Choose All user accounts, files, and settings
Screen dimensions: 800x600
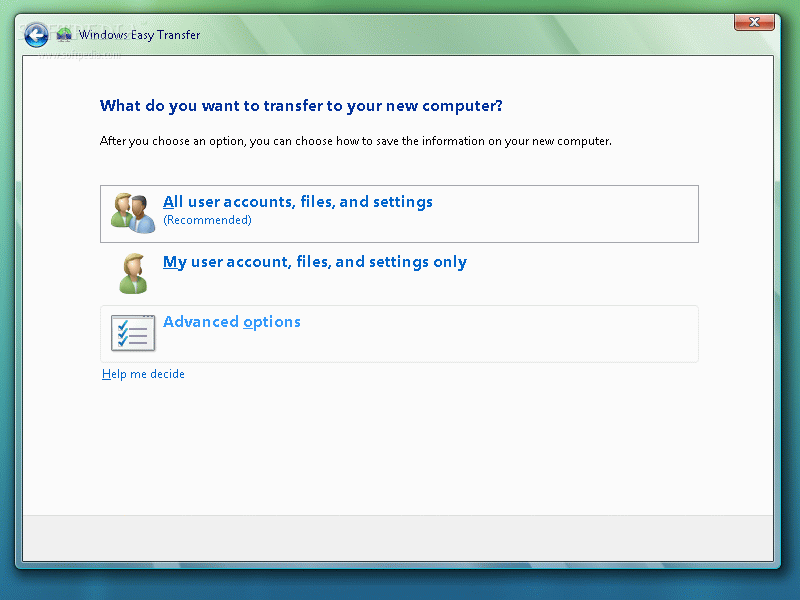tap(399, 214)
